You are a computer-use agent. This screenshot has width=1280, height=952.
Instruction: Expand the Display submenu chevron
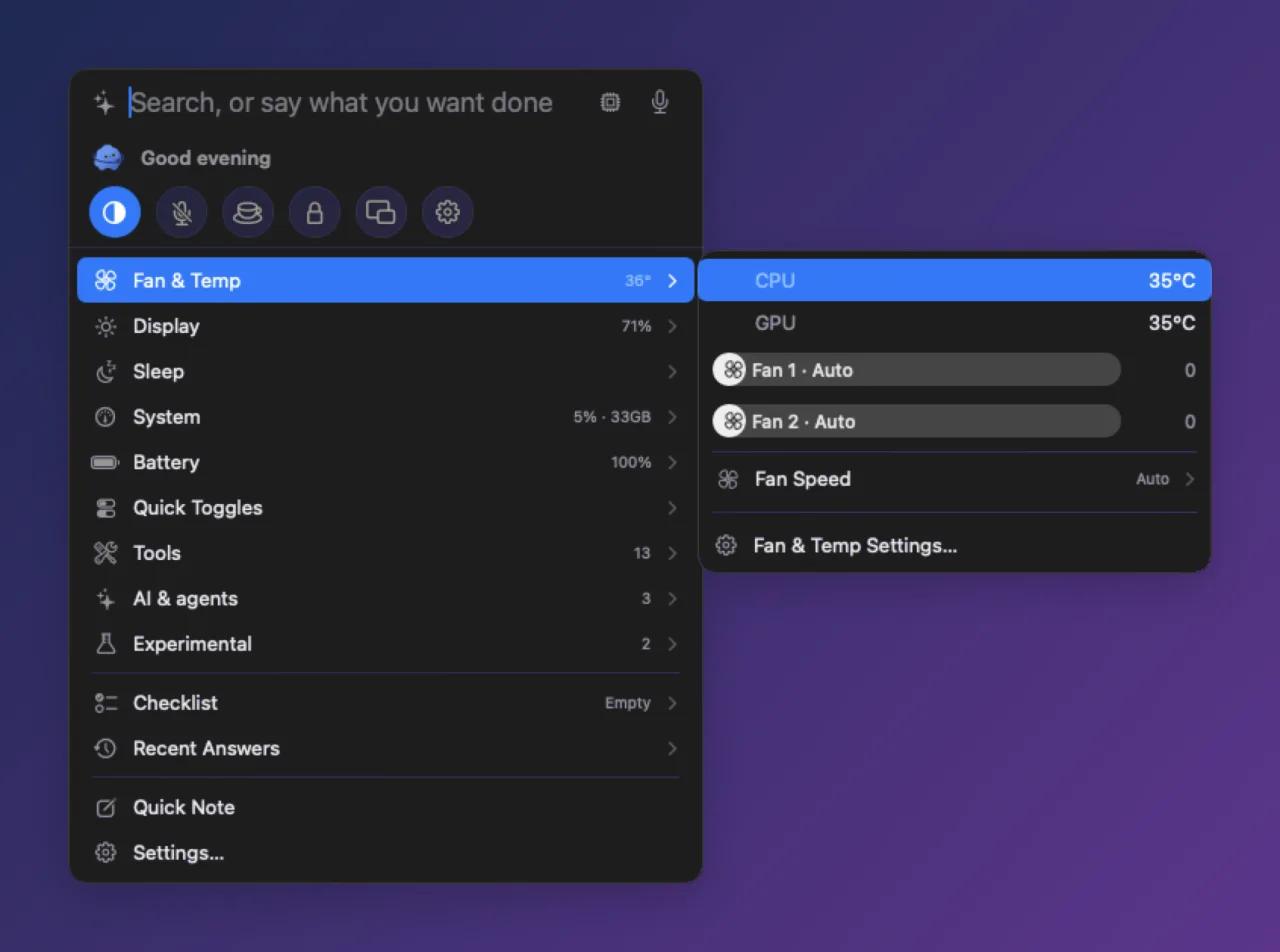(672, 326)
